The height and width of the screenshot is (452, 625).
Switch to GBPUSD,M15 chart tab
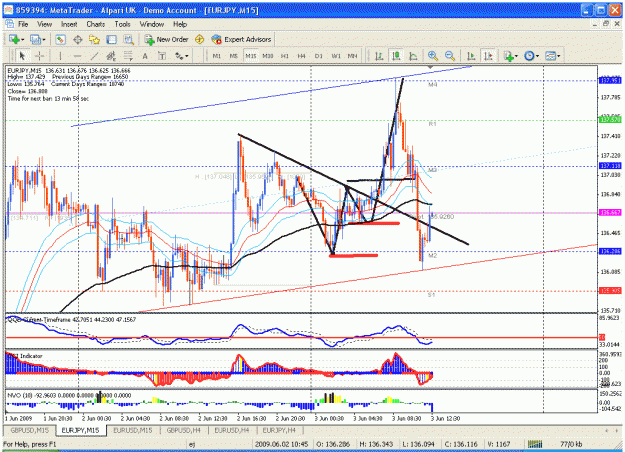[x=29, y=430]
